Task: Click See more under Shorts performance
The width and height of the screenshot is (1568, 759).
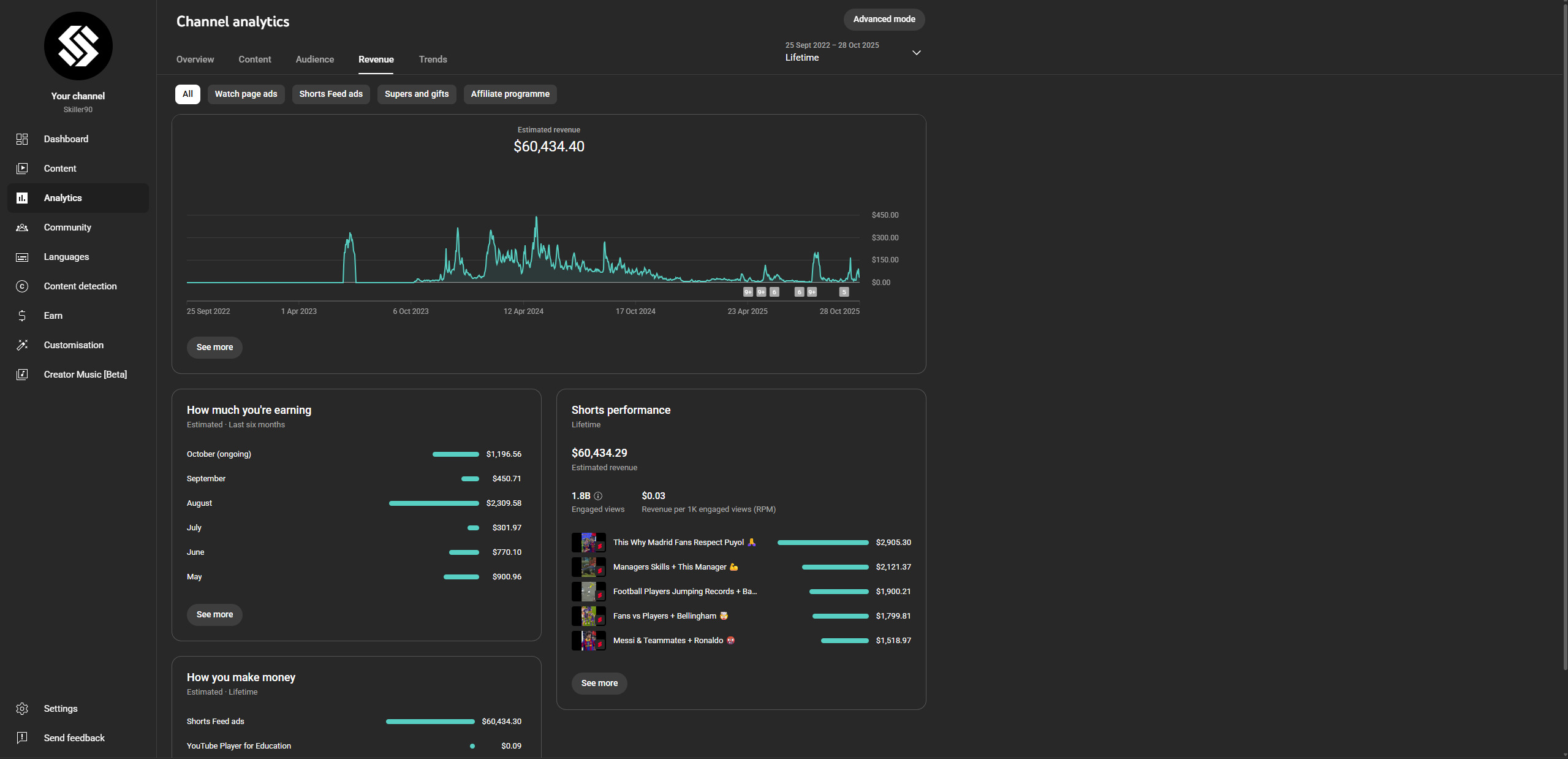Action: 599,683
